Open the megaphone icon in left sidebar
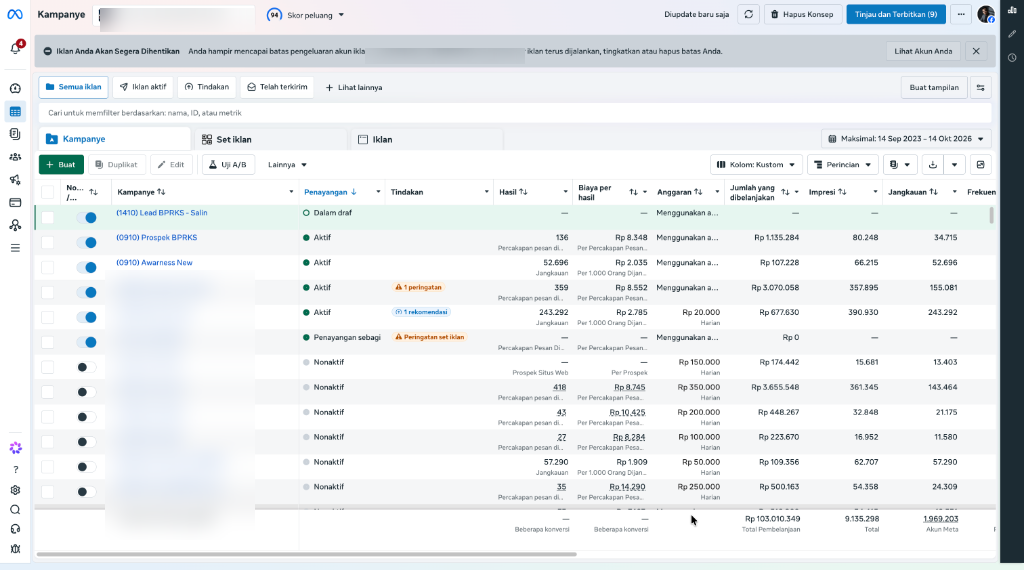Screen dimensions: 1024x570 click(x=15, y=180)
